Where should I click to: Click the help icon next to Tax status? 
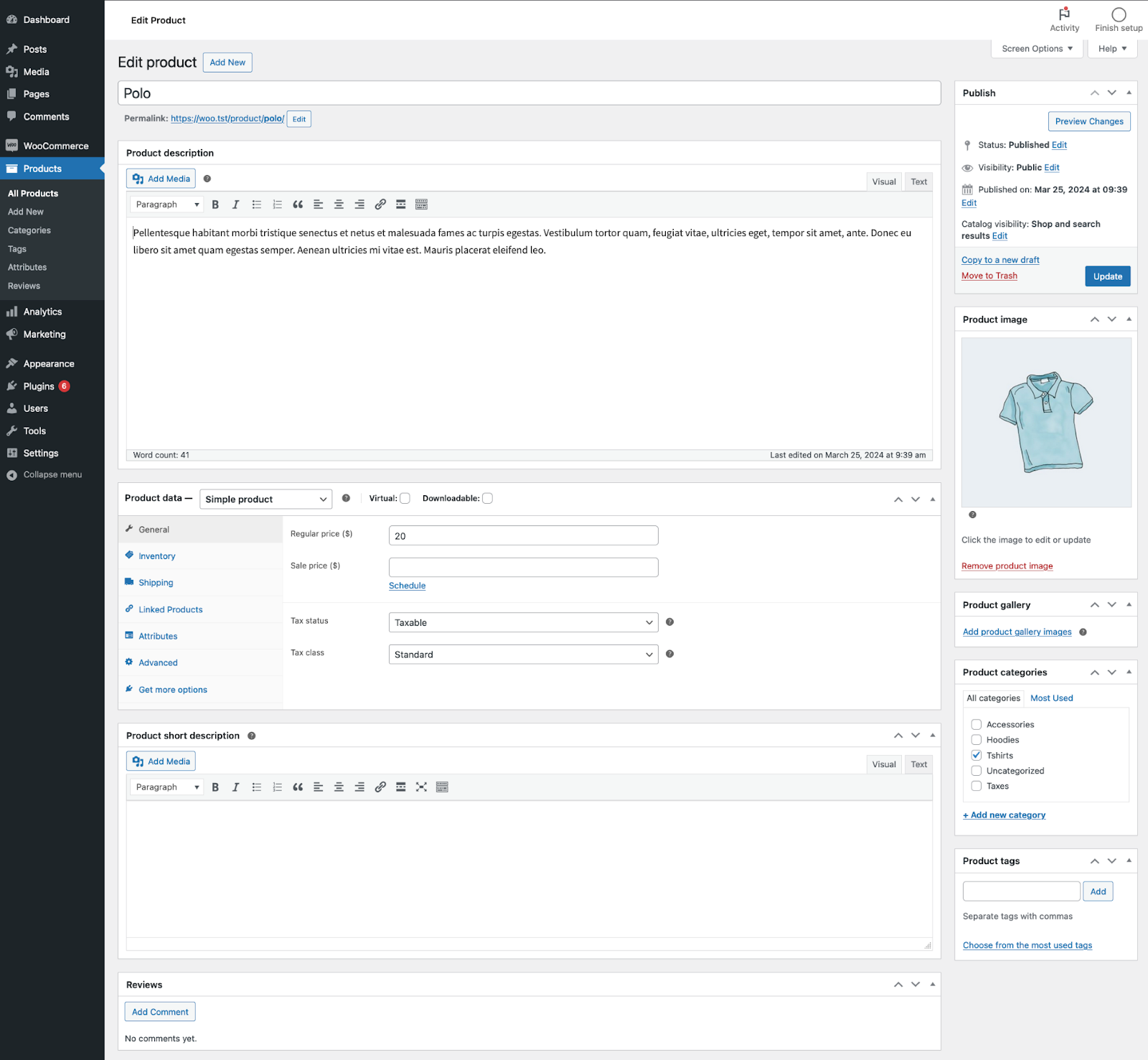669,622
